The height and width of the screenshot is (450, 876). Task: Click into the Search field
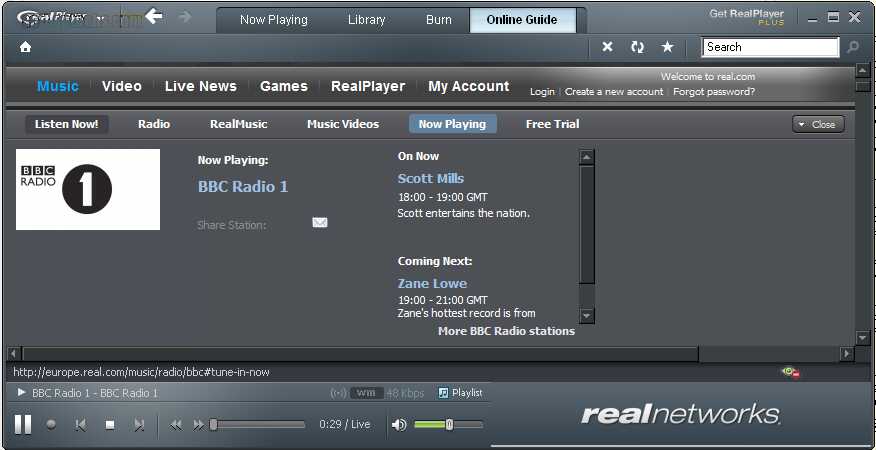click(770, 48)
